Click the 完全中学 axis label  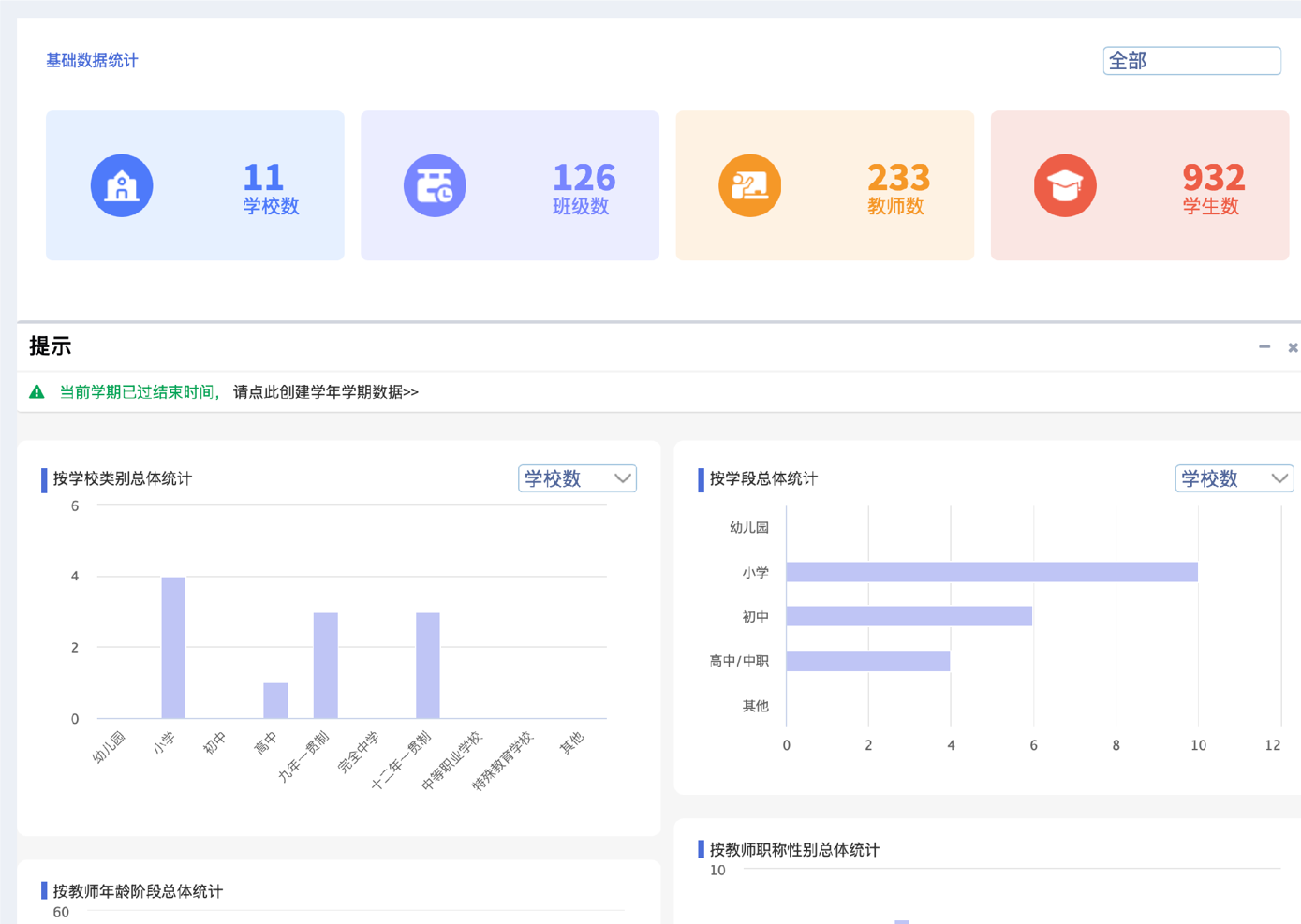coord(359,752)
